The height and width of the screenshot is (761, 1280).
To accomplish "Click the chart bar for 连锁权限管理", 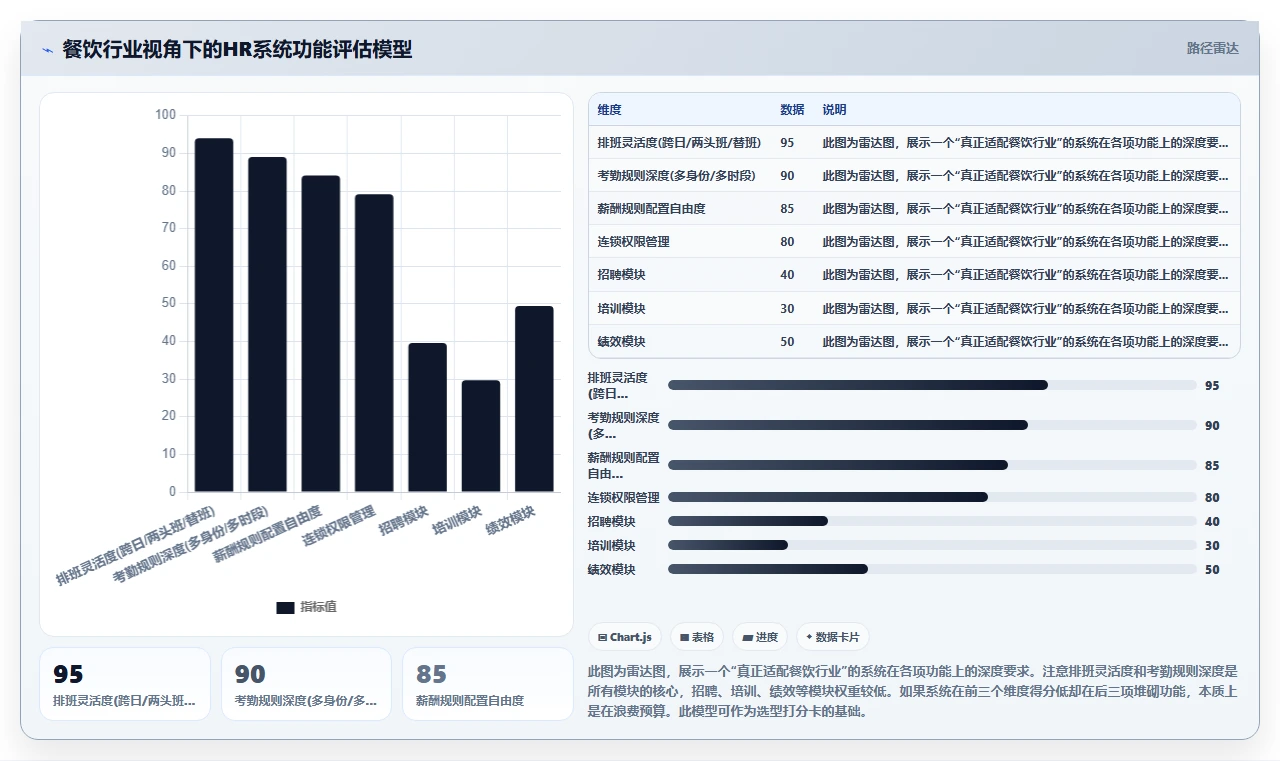I will [374, 343].
